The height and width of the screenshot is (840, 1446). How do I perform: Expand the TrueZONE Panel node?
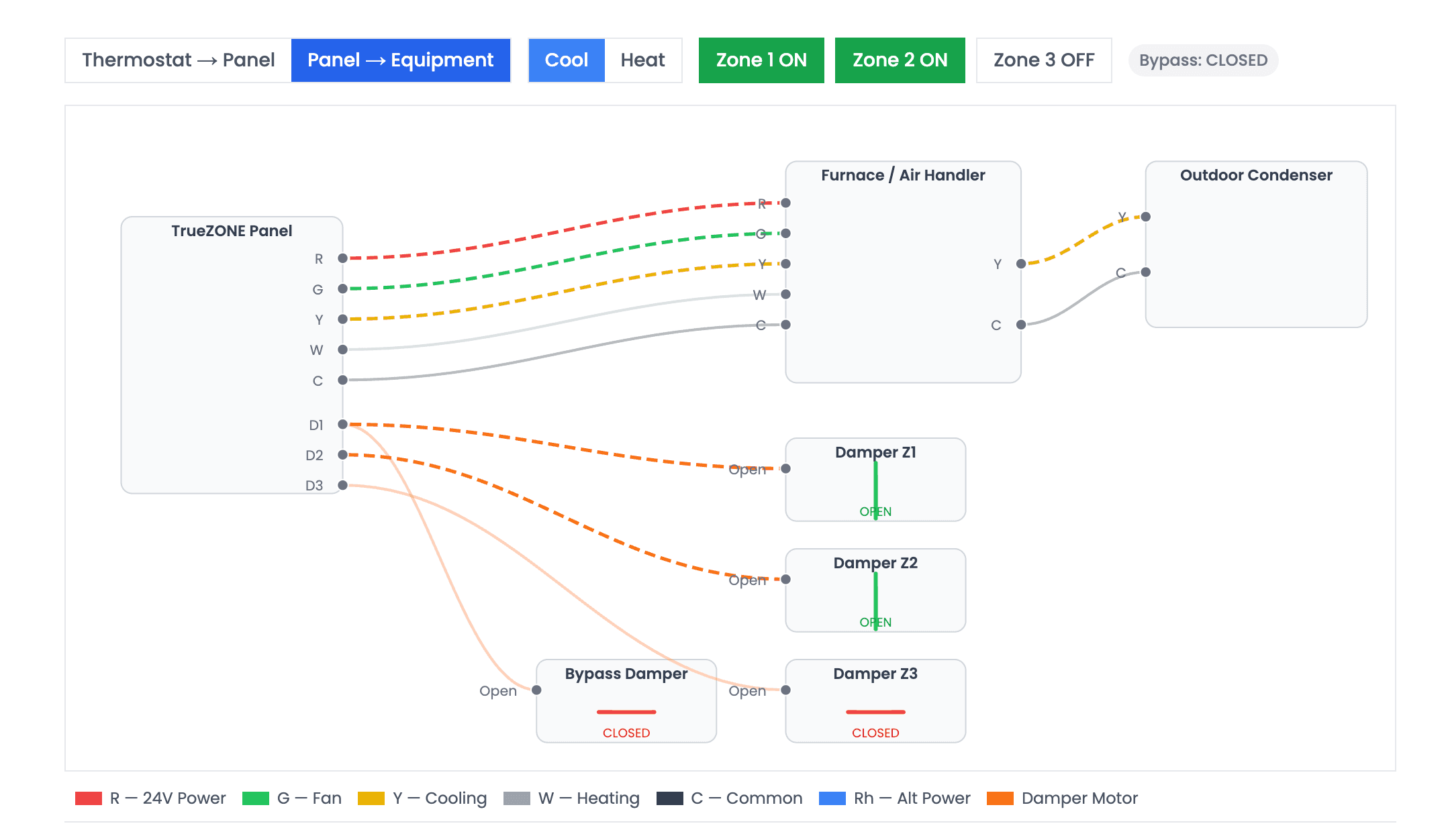coord(231,229)
